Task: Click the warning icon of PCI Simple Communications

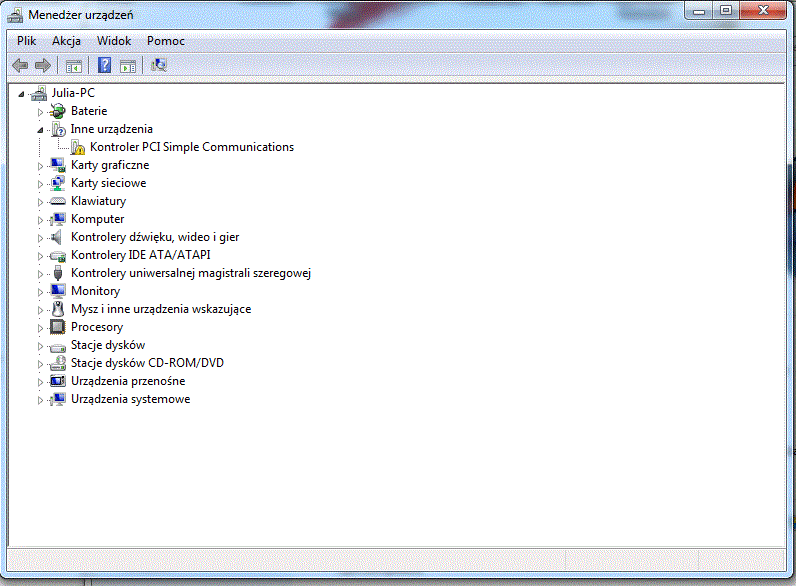Action: 78,147
